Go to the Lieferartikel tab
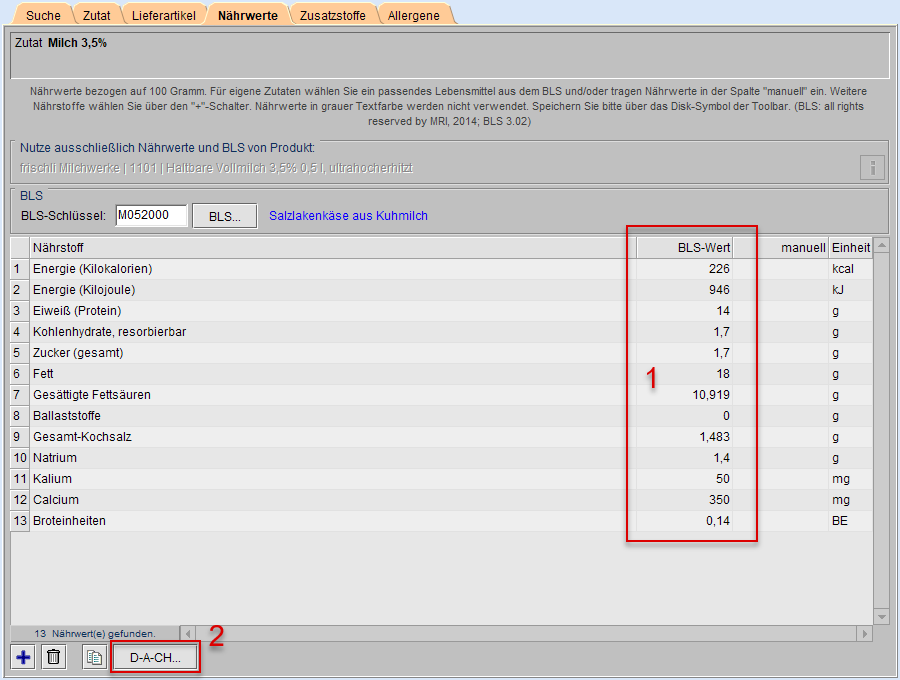The height and width of the screenshot is (680, 900). pos(165,15)
